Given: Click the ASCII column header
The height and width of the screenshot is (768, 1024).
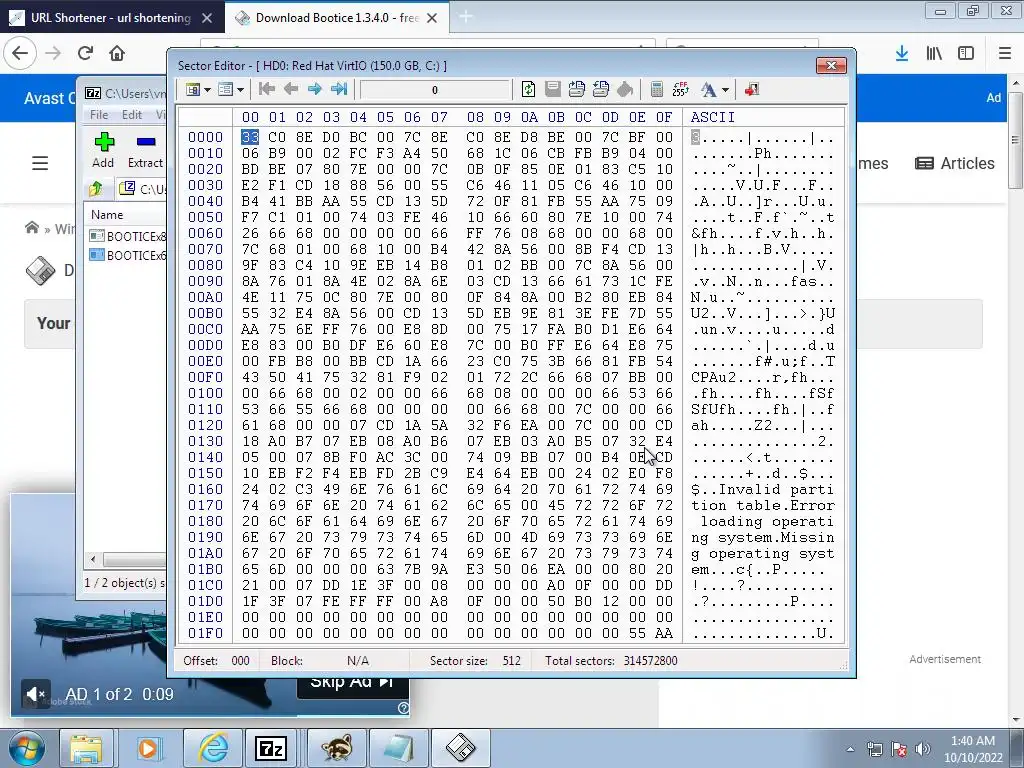Looking at the screenshot, I should (712, 117).
